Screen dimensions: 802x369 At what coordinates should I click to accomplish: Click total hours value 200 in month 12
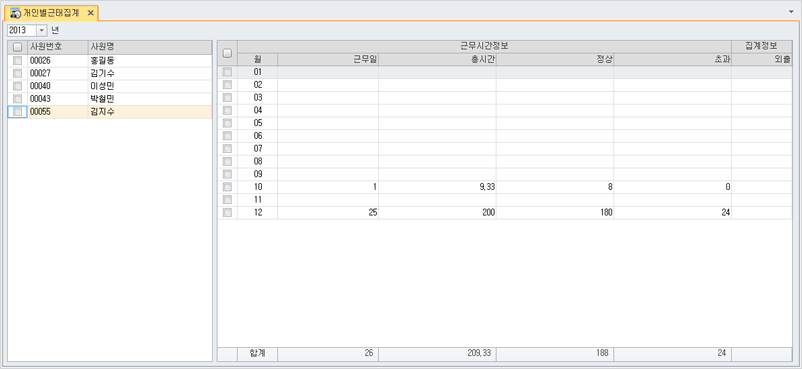[488, 213]
